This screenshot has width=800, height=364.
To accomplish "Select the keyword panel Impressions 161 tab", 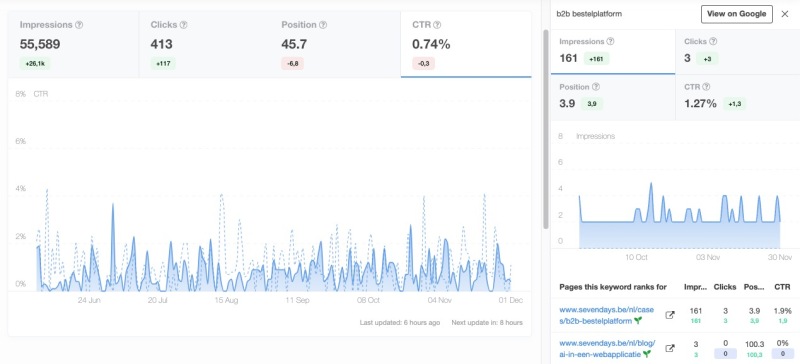I will pos(613,52).
